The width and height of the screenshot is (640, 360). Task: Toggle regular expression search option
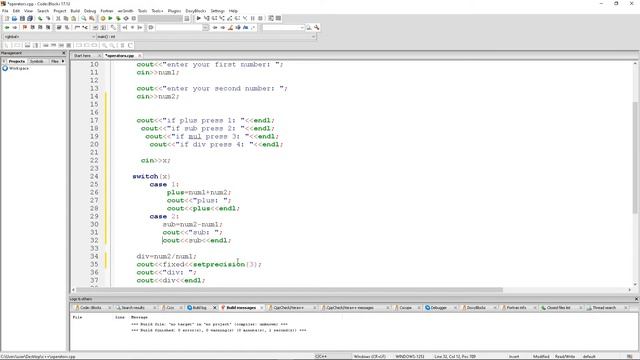253,27
